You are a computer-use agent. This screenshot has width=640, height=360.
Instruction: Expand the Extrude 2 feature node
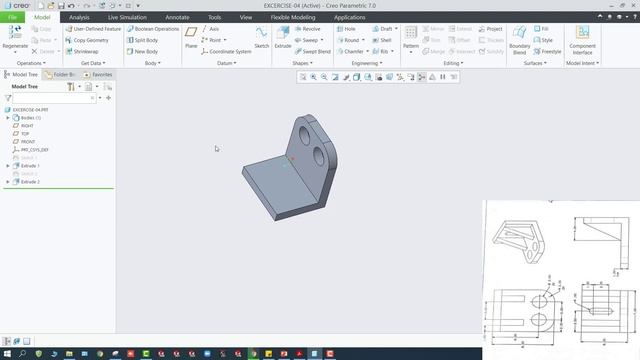click(x=8, y=182)
